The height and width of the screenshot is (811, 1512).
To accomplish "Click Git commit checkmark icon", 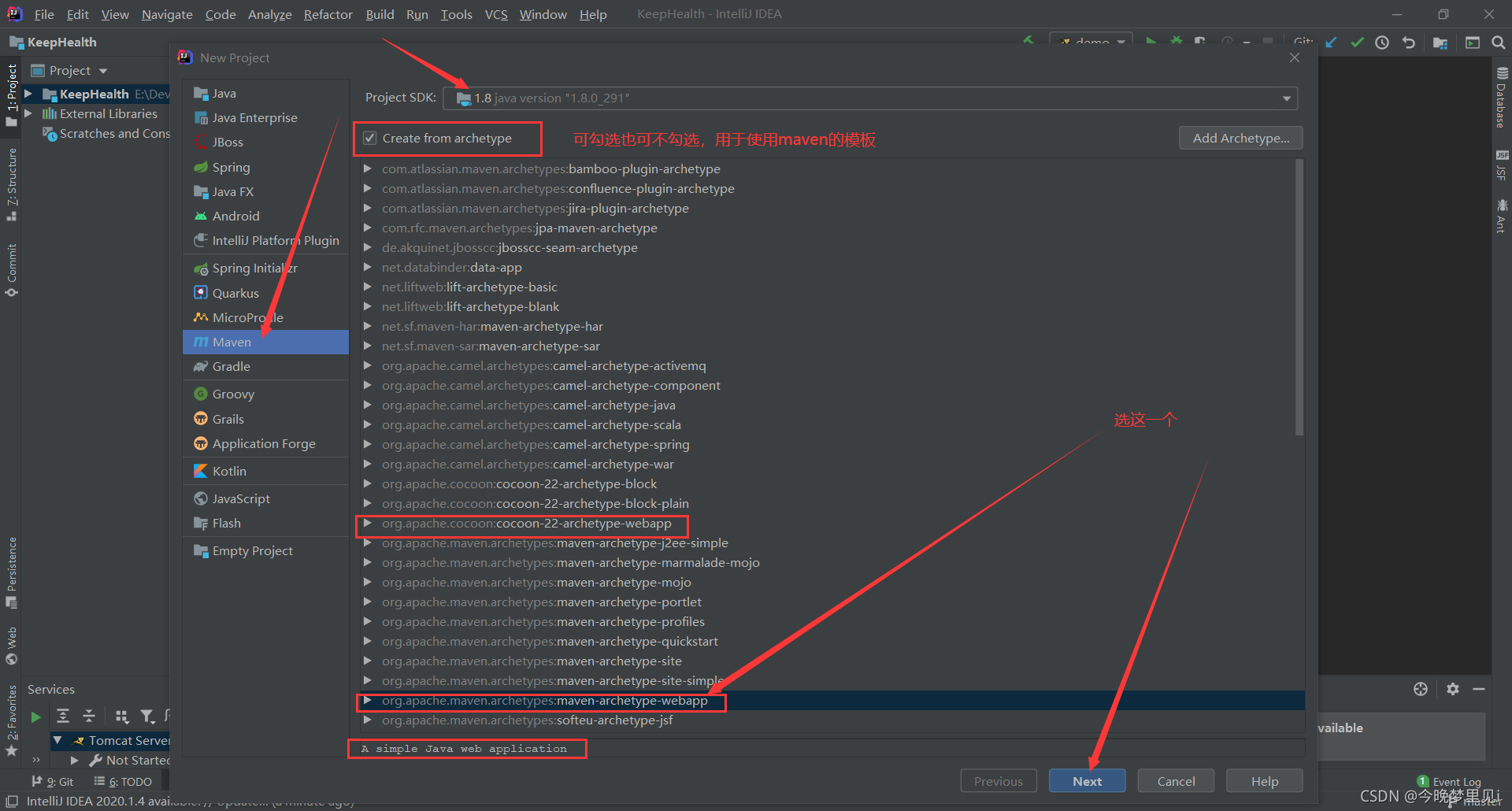I will pyautogui.click(x=1357, y=43).
